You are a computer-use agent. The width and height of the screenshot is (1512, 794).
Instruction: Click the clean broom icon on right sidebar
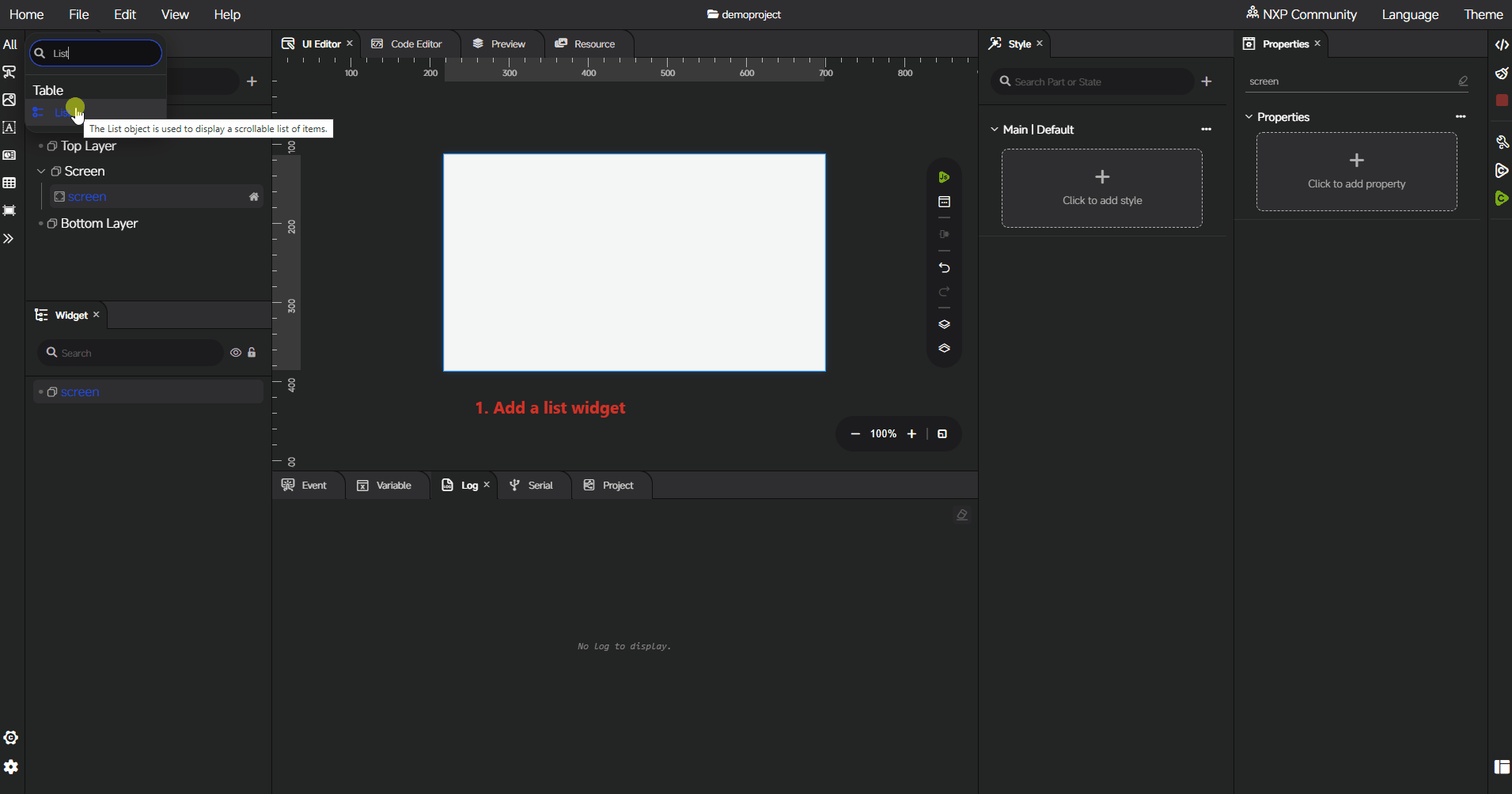(1502, 73)
